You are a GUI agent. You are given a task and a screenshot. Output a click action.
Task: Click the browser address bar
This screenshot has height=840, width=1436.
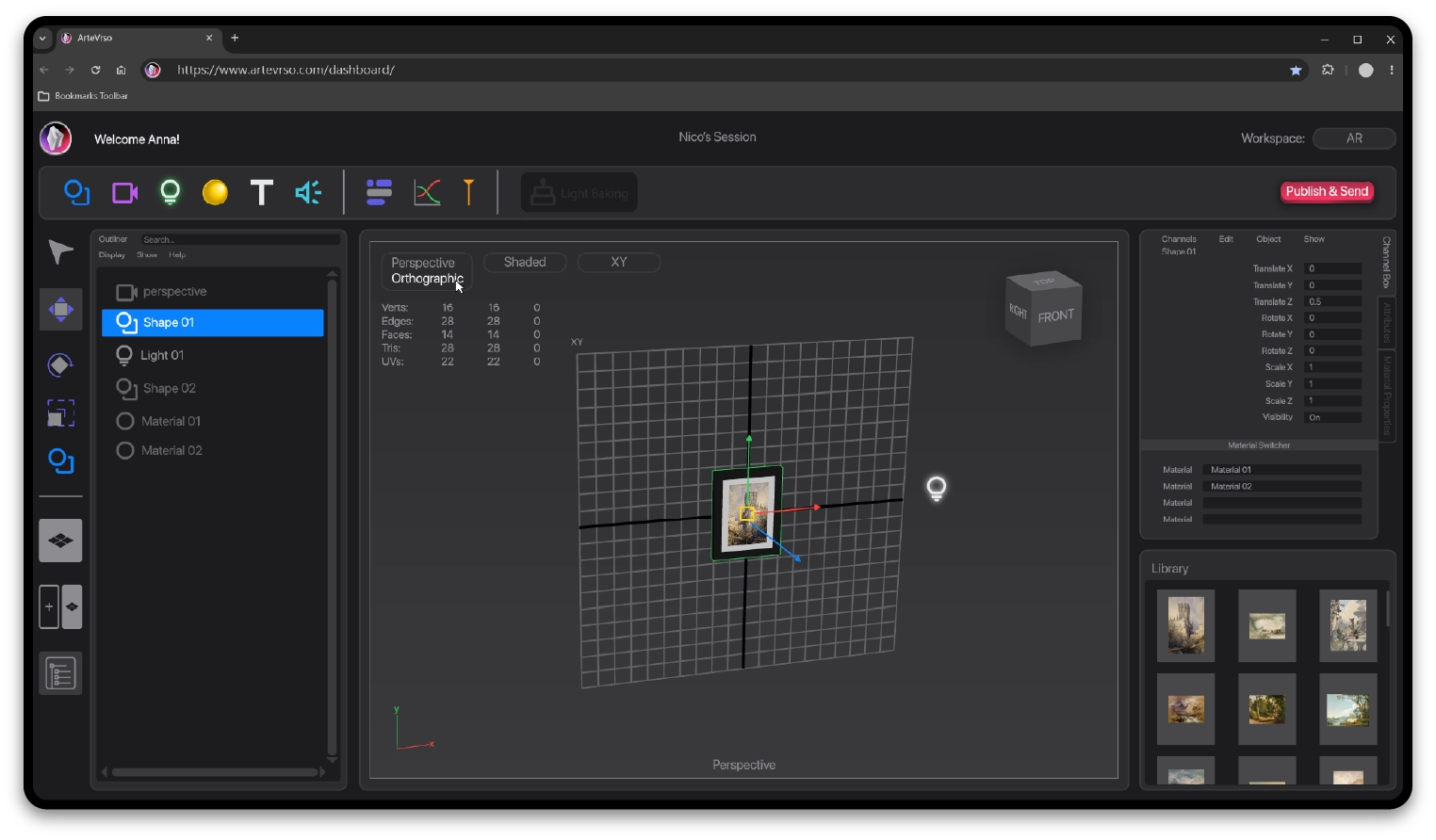click(726, 70)
